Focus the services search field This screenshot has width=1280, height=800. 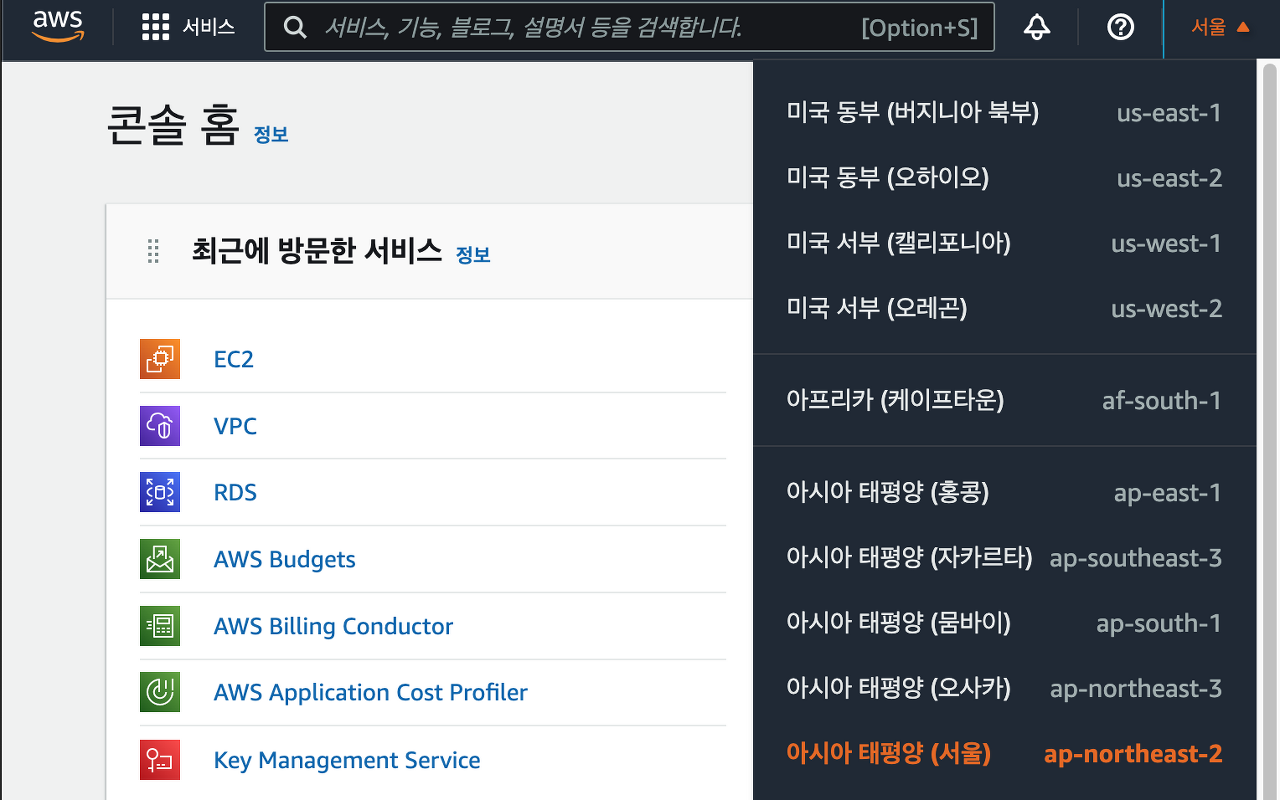629,27
